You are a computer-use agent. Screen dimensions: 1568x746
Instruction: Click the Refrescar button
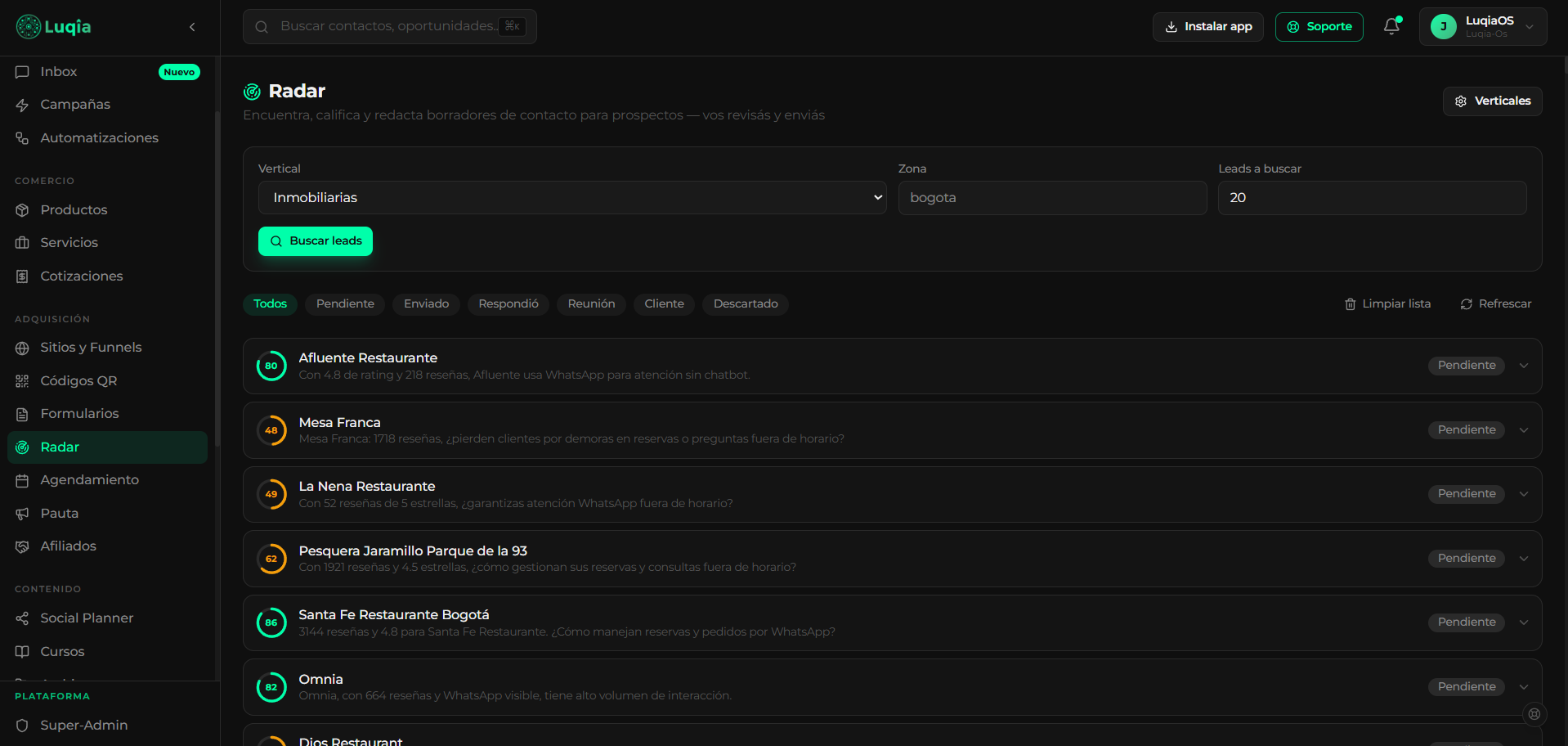[x=1495, y=304]
